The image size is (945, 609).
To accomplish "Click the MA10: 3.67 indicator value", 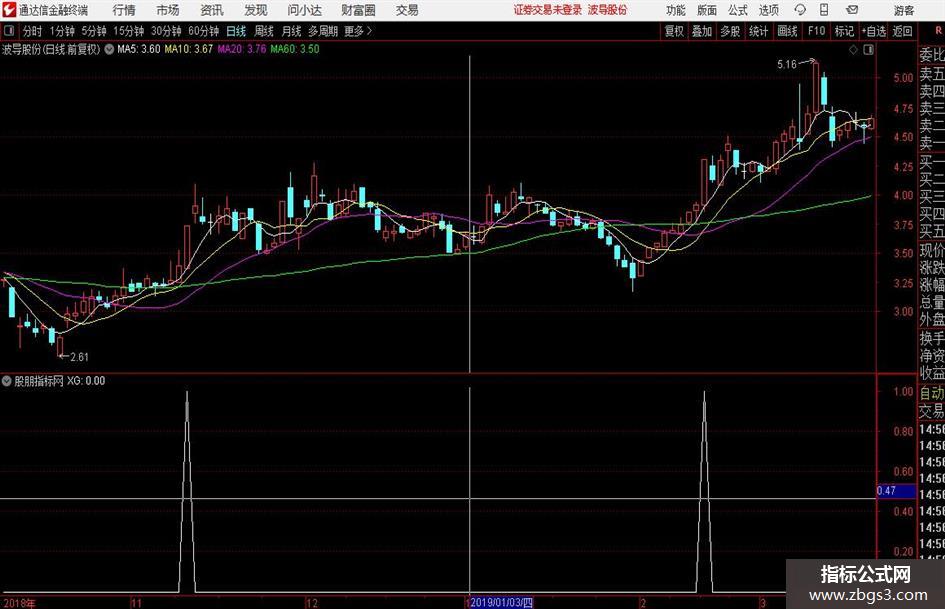I will tap(189, 49).
